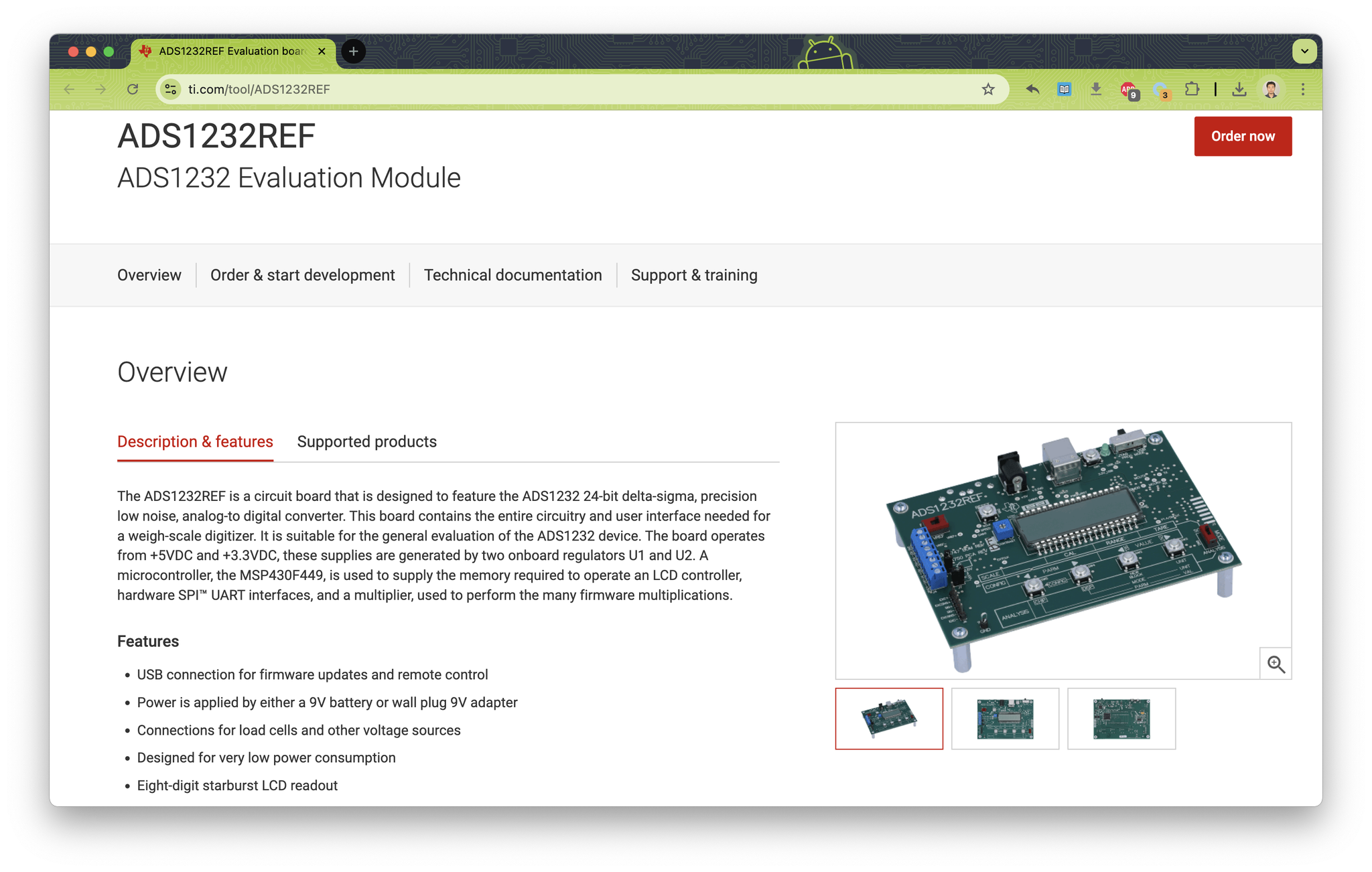Select the Description & features tab
The width and height of the screenshot is (1372, 872).
click(195, 441)
